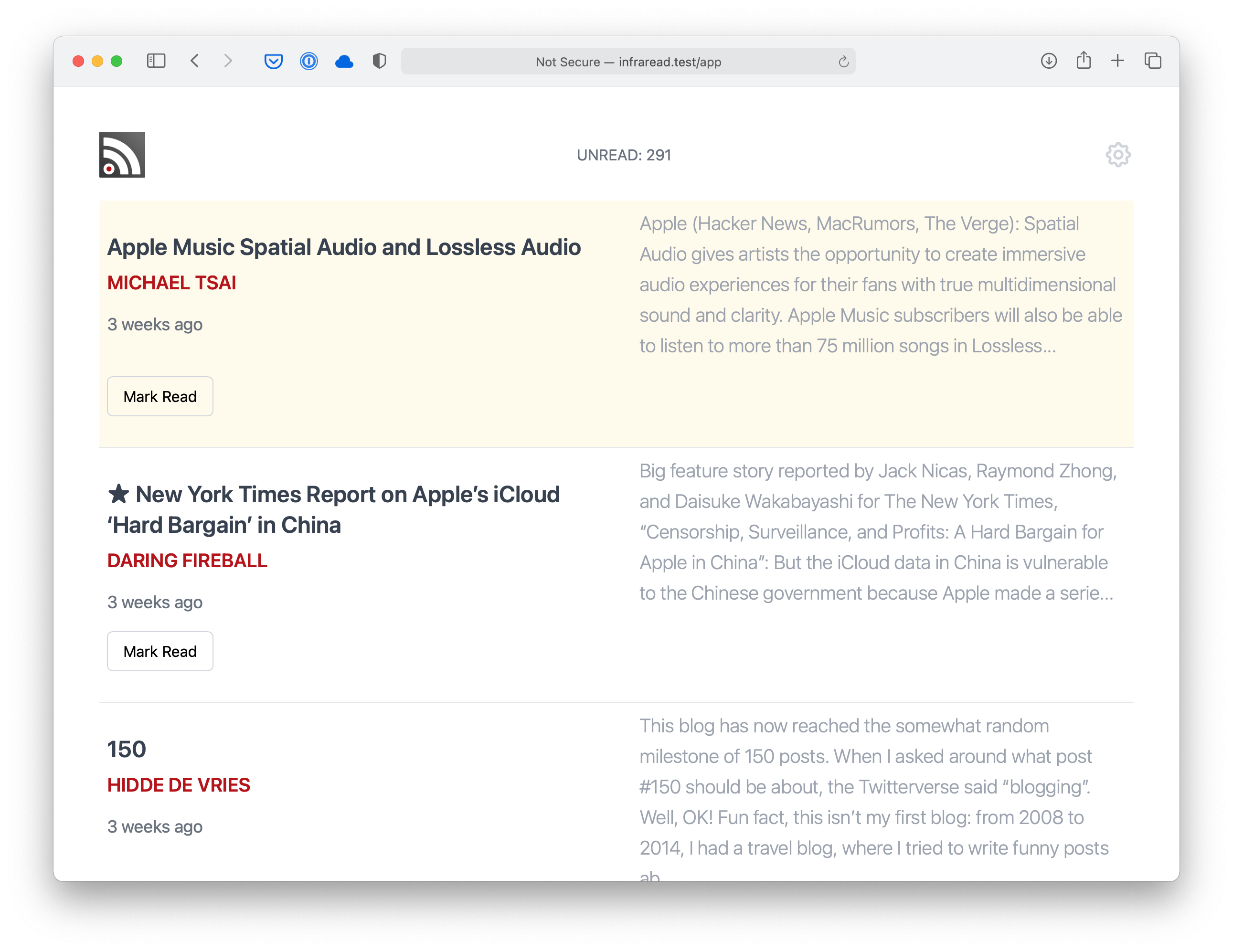Click the UNREAD: 291 counter

pyautogui.click(x=623, y=155)
